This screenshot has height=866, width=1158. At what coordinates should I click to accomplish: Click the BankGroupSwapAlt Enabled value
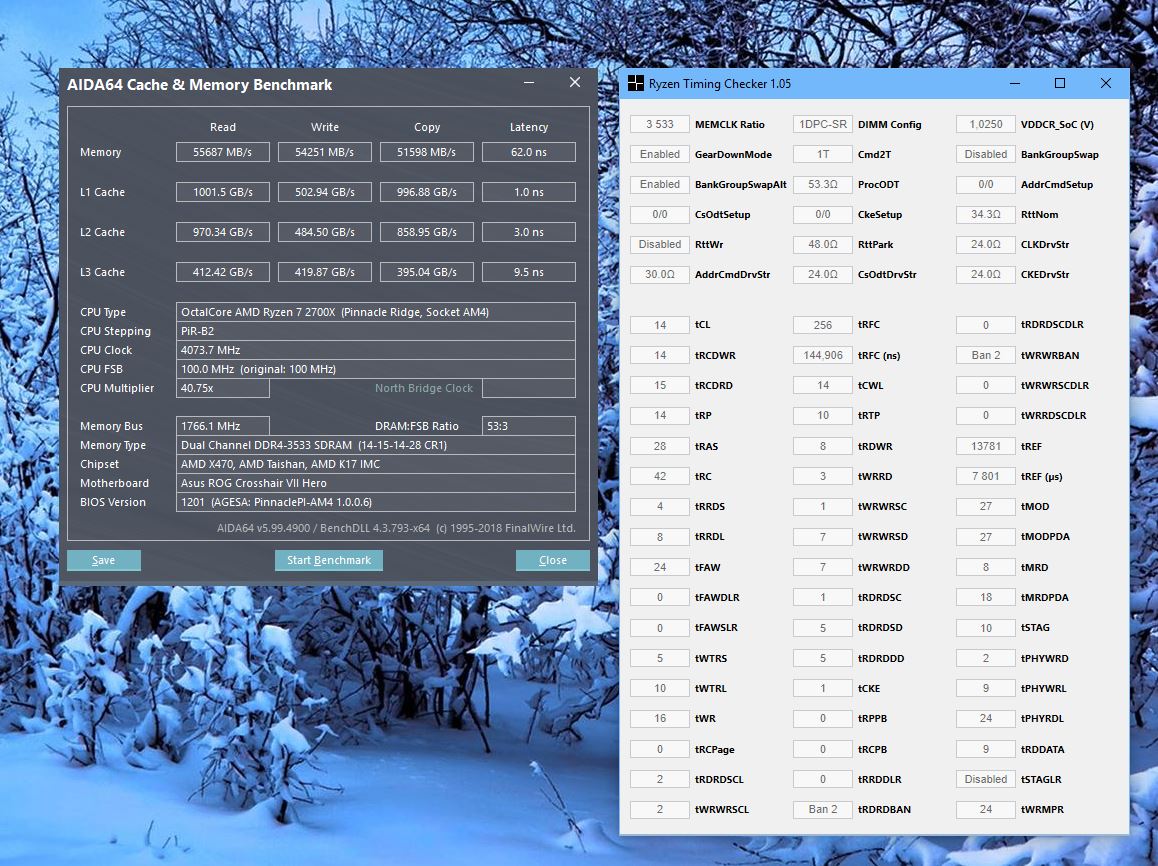(x=659, y=185)
